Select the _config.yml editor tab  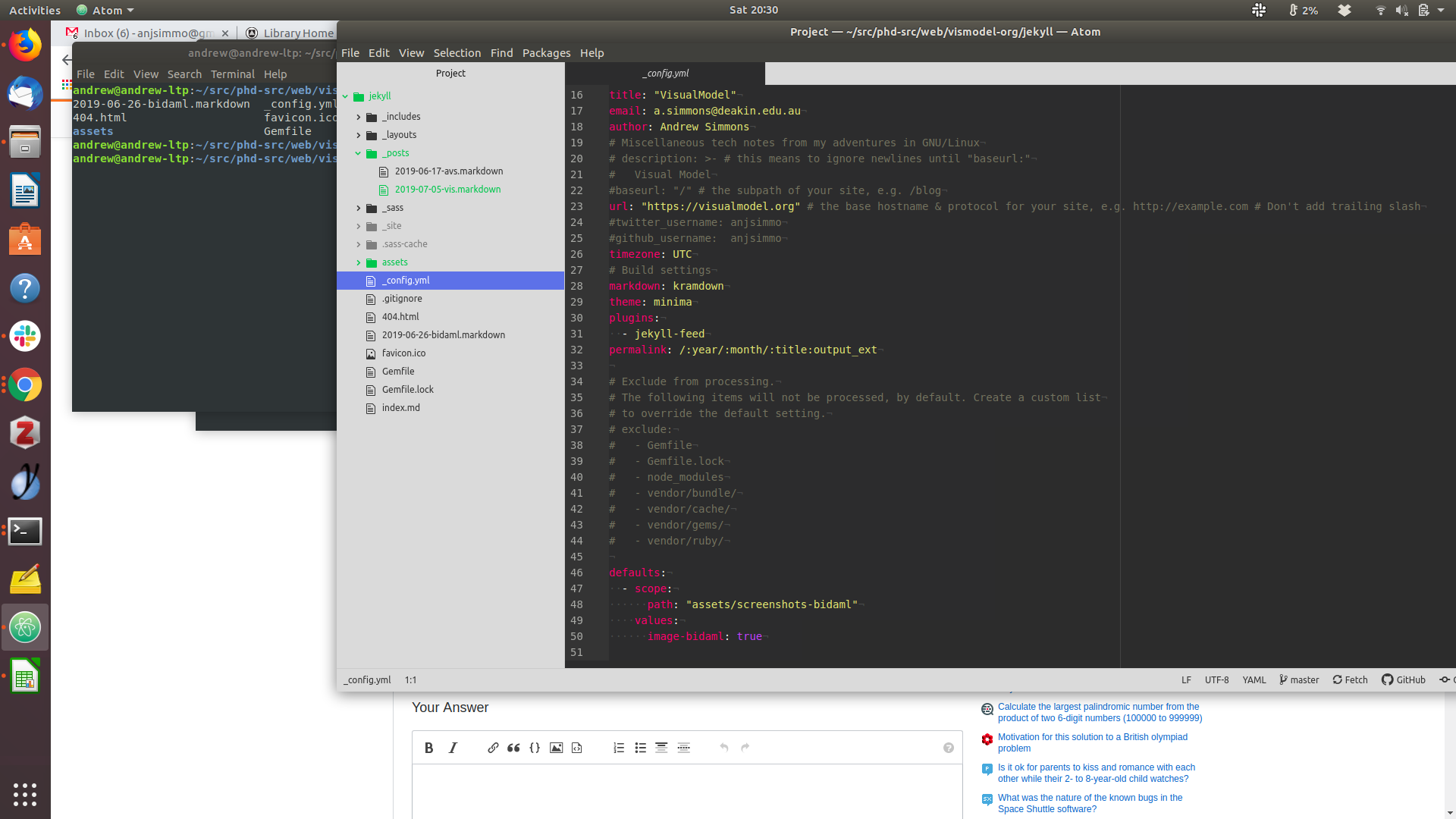(665, 74)
